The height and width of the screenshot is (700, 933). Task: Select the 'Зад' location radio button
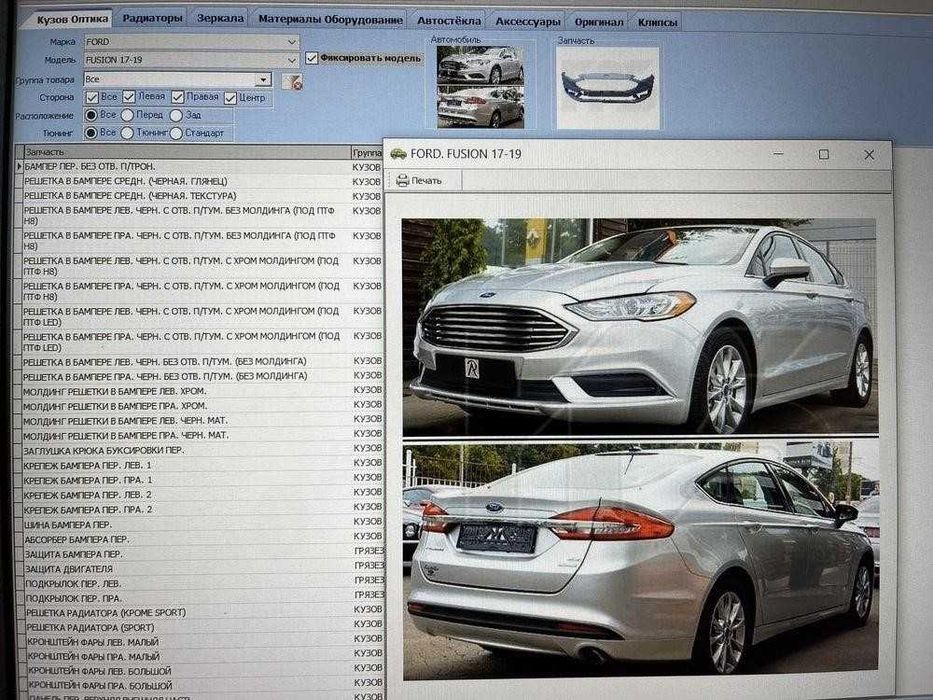tap(176, 115)
